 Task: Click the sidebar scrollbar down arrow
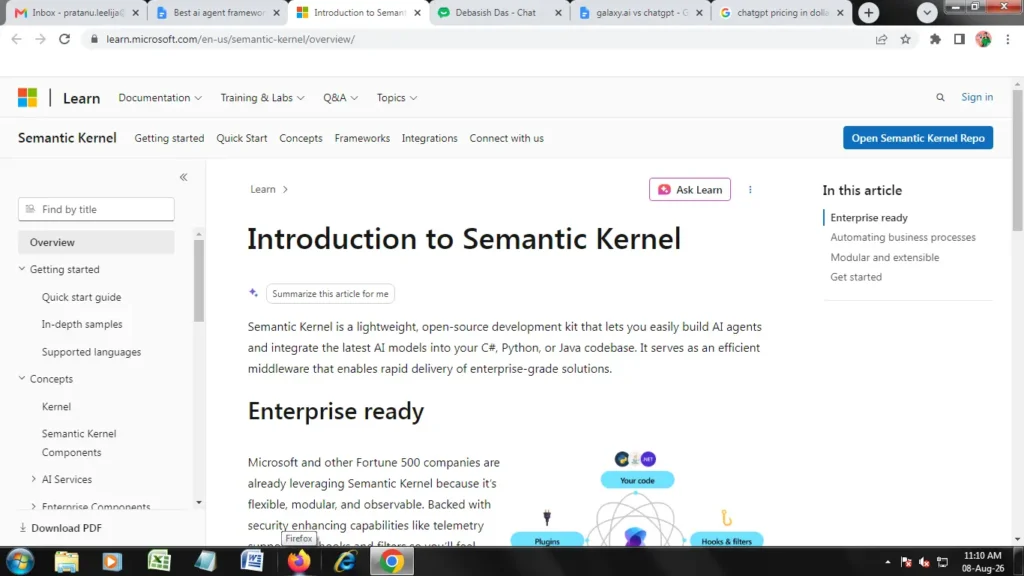pos(199,502)
